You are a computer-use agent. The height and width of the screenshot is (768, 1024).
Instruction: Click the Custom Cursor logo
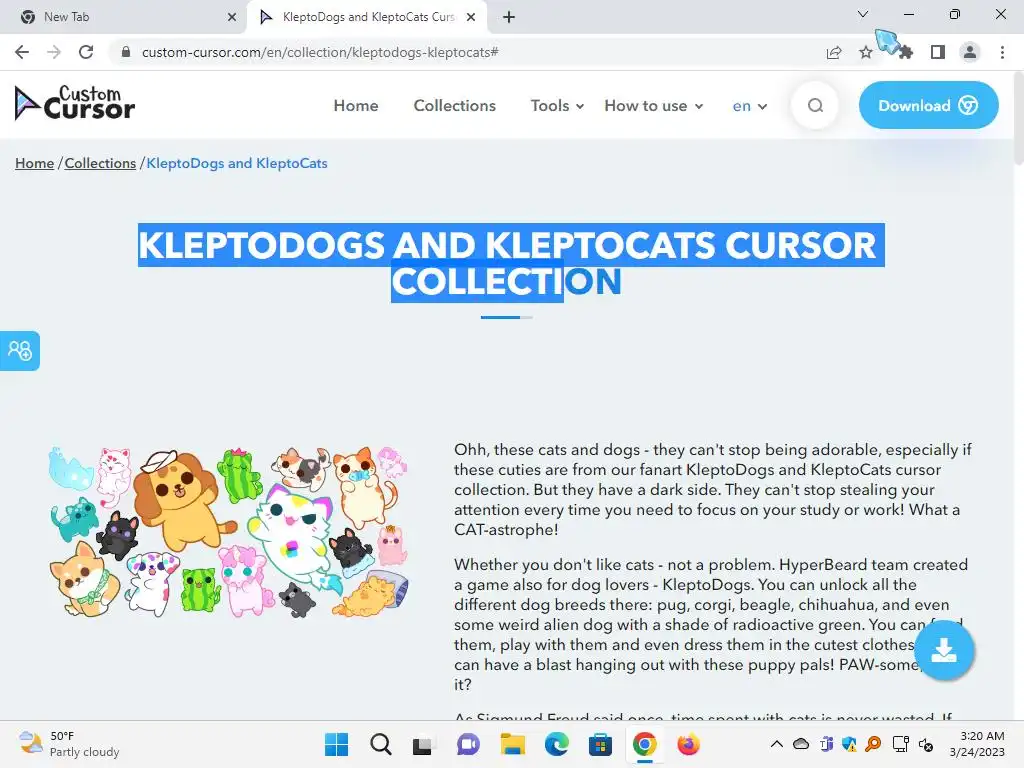tap(74, 103)
